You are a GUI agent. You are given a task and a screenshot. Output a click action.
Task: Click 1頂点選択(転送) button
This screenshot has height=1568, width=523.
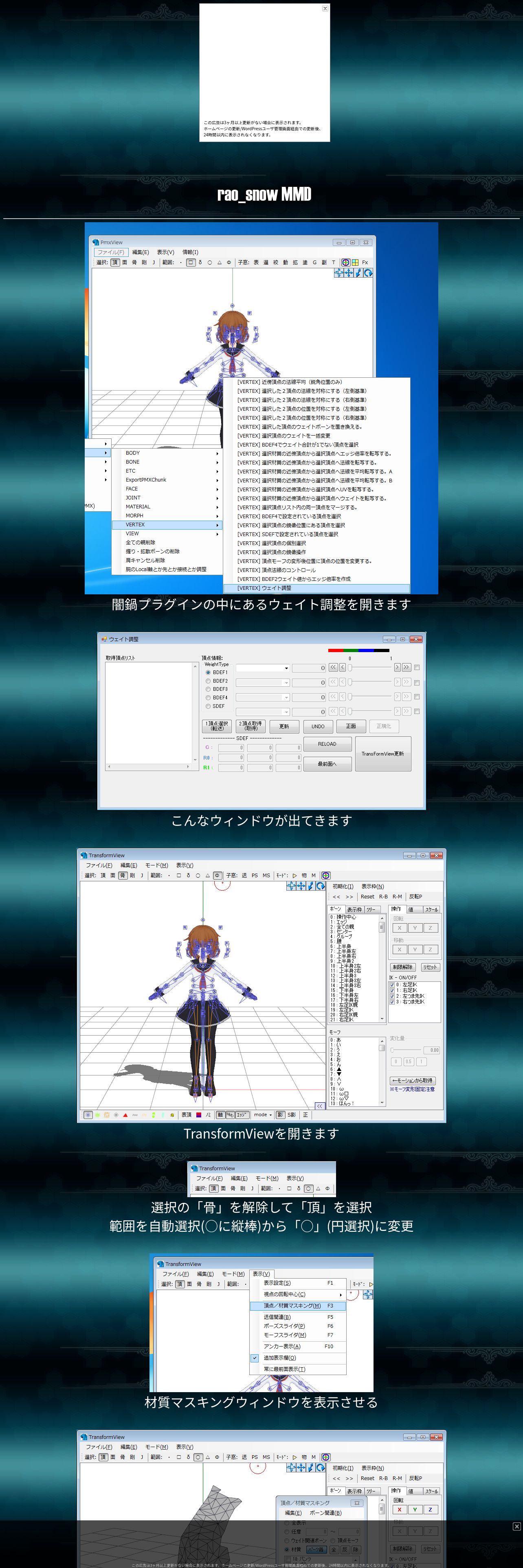point(218,726)
